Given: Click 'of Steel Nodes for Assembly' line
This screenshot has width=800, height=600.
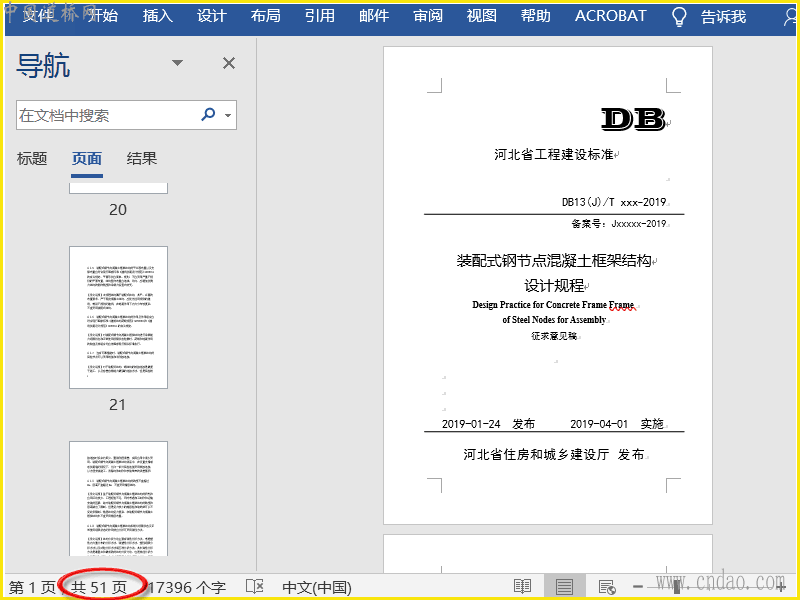Looking at the screenshot, I should pos(554,320).
